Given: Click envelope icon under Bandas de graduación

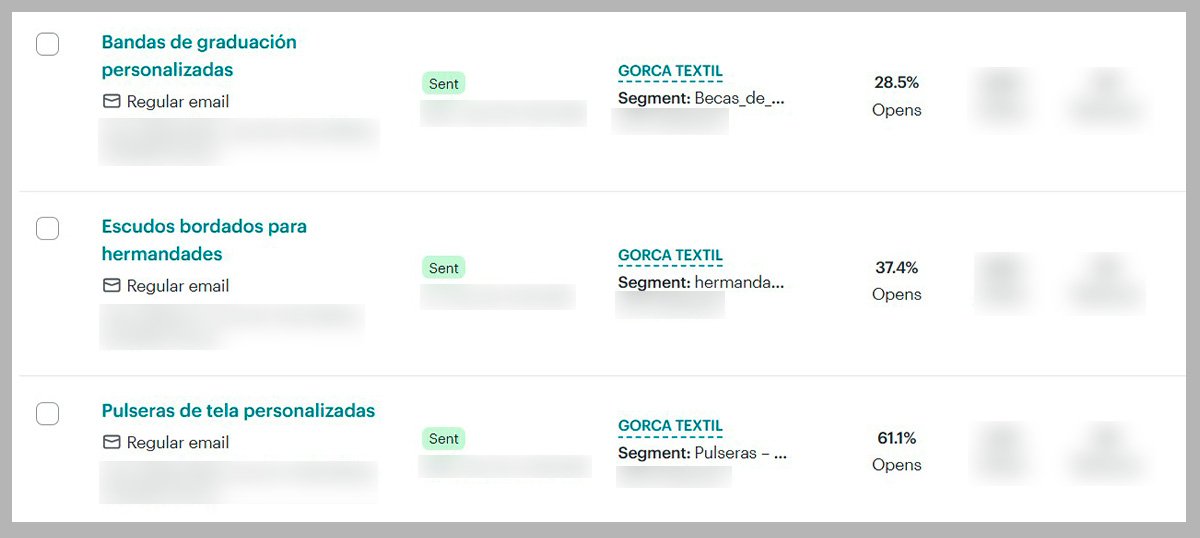Looking at the screenshot, I should (112, 101).
